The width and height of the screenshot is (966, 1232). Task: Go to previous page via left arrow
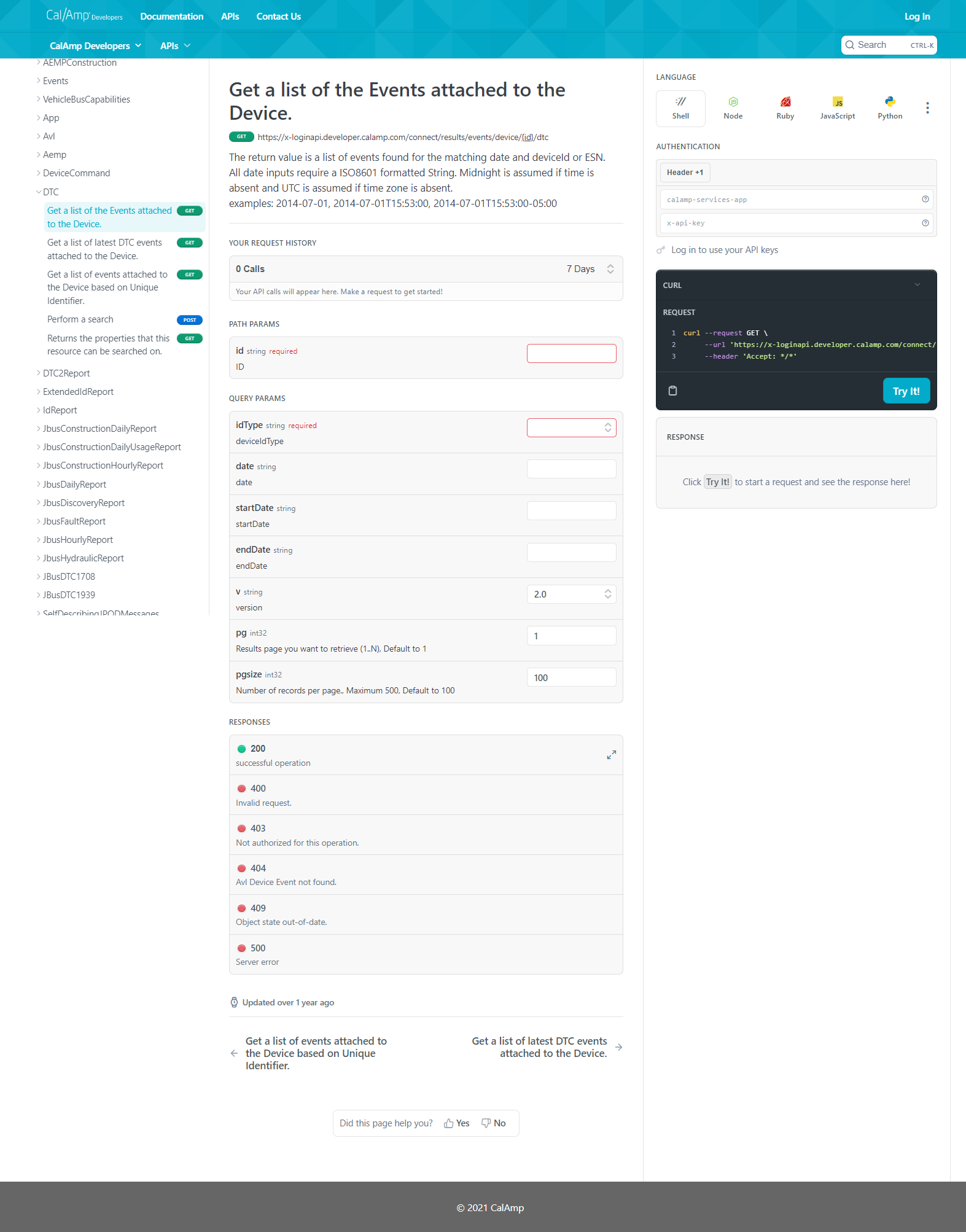234,1053
